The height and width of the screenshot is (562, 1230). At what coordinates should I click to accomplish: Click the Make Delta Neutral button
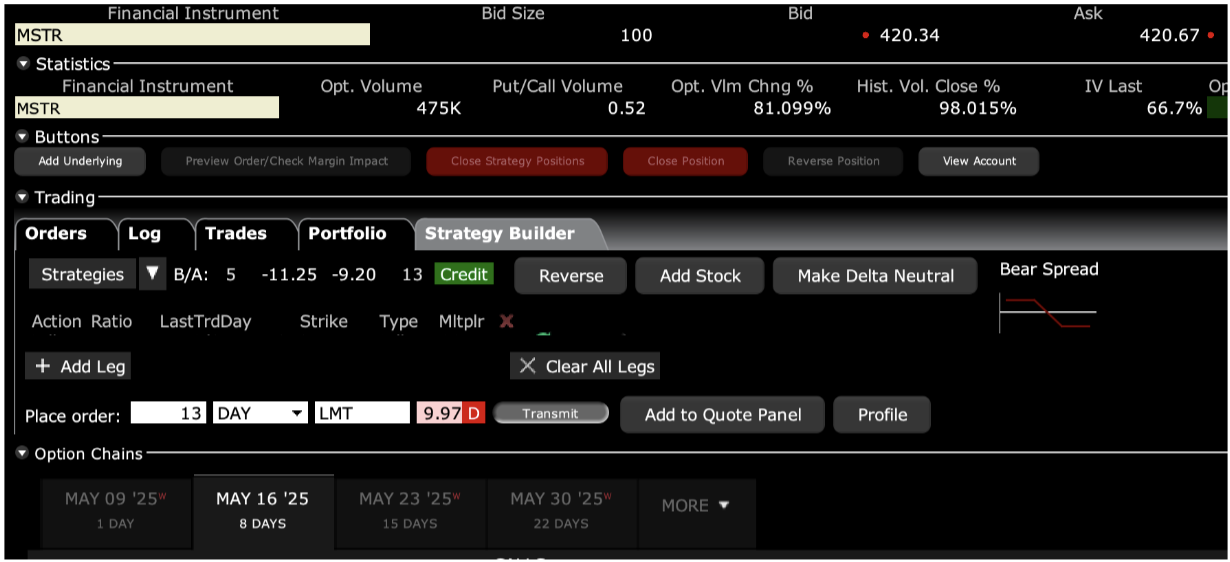point(875,276)
